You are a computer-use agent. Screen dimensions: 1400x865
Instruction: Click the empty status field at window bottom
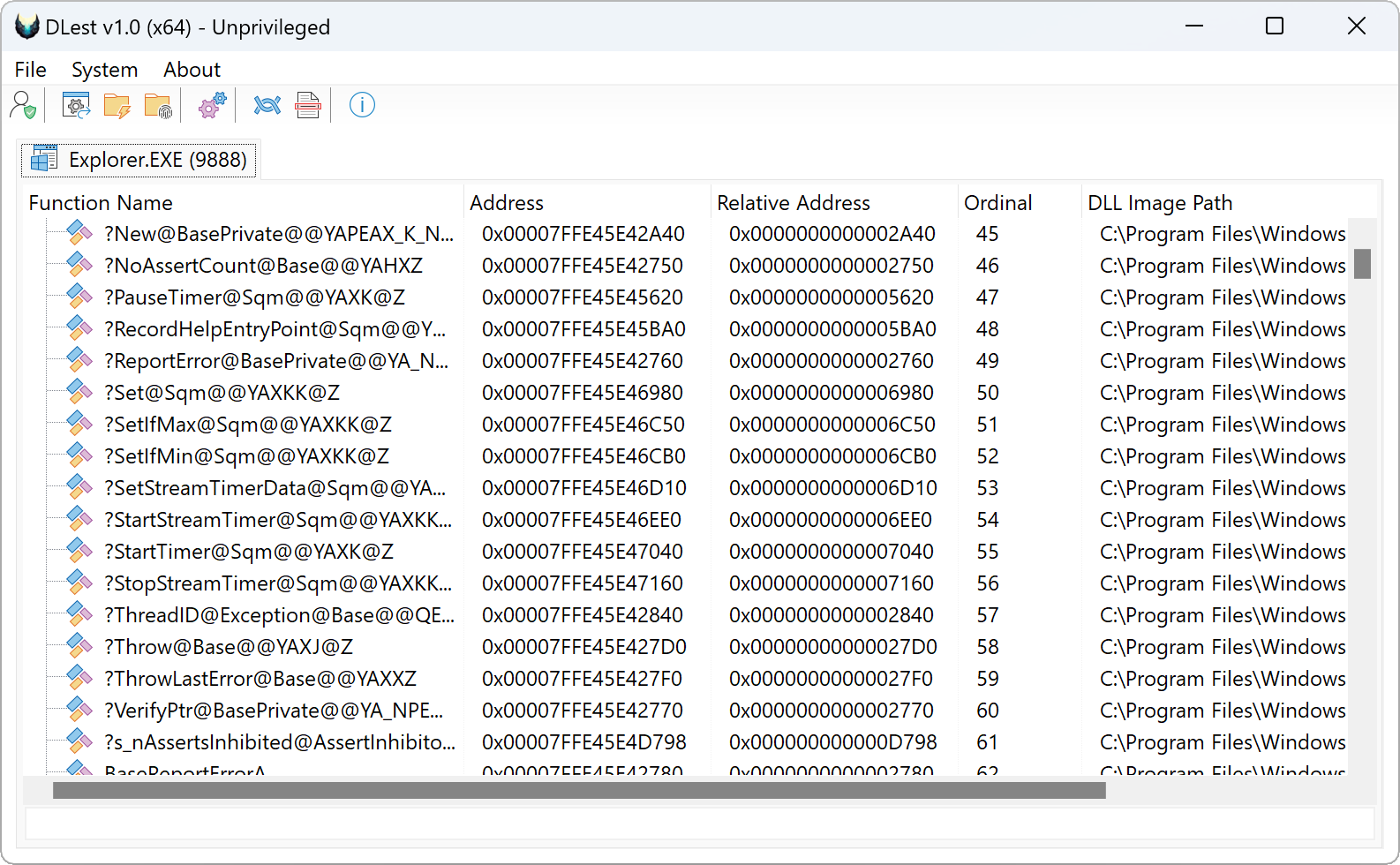tap(699, 823)
